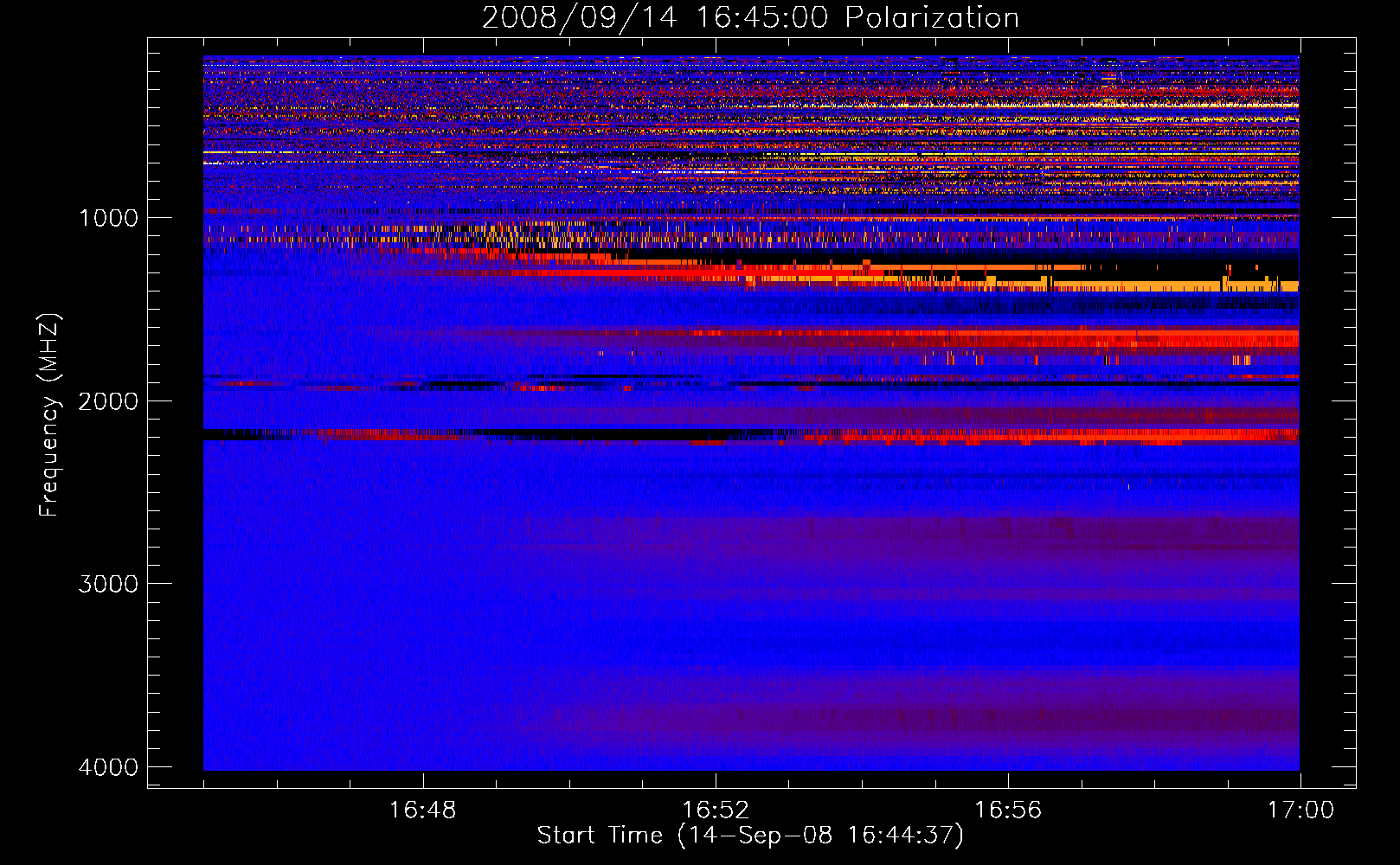The width and height of the screenshot is (1400, 865).
Task: Click the 3000 frequency tick label
Action: click(x=108, y=584)
